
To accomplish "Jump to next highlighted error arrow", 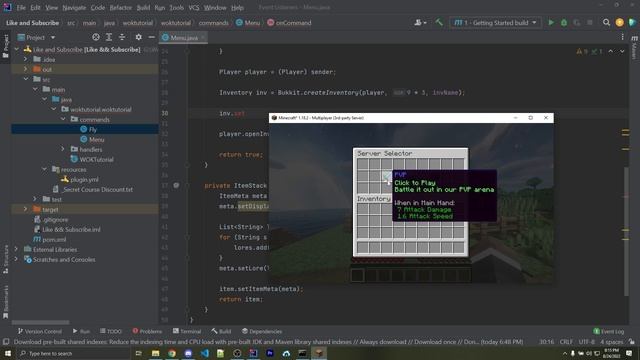I will [622, 51].
